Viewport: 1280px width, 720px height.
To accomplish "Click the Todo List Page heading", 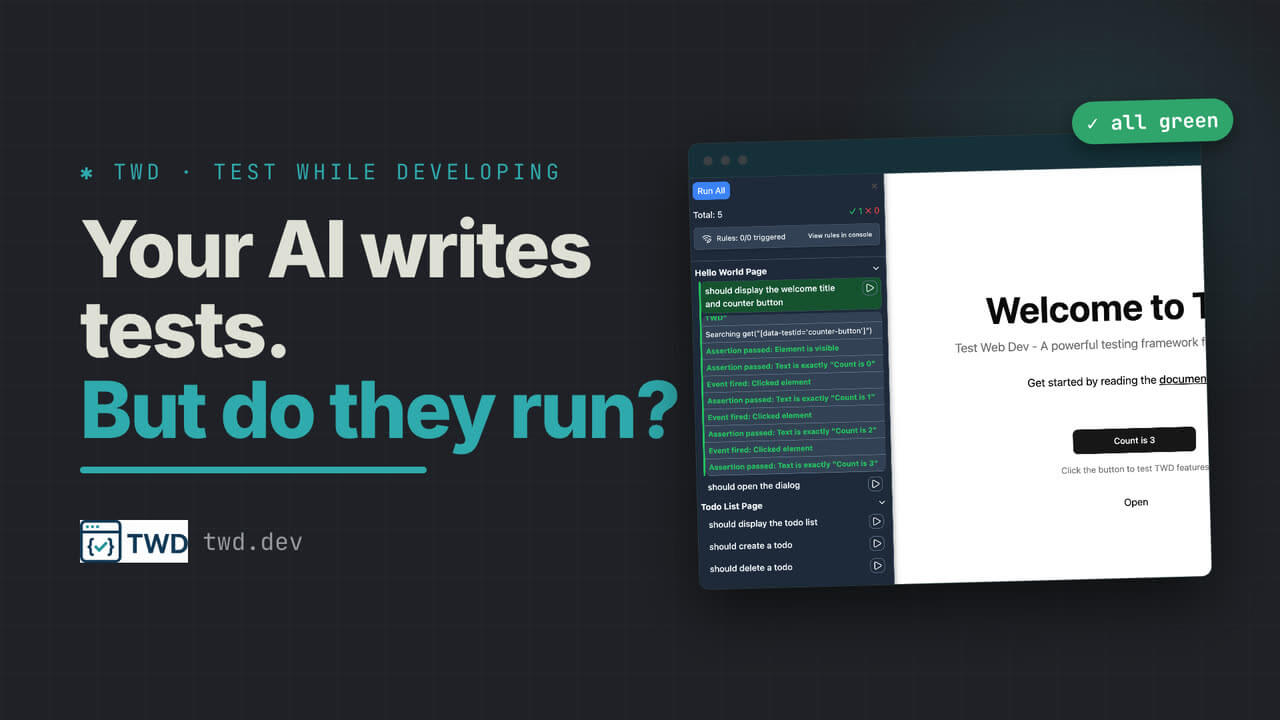I will (731, 506).
